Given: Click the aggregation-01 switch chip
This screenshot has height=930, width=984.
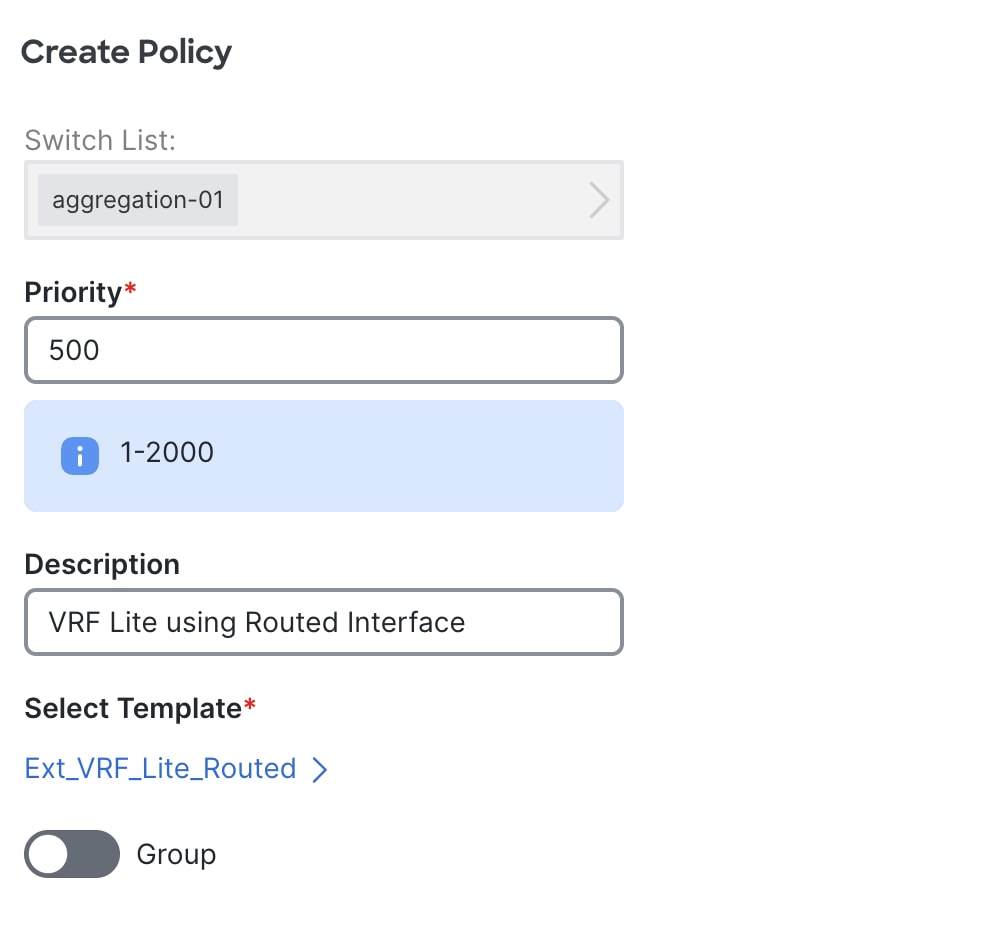Looking at the screenshot, I should coord(137,200).
